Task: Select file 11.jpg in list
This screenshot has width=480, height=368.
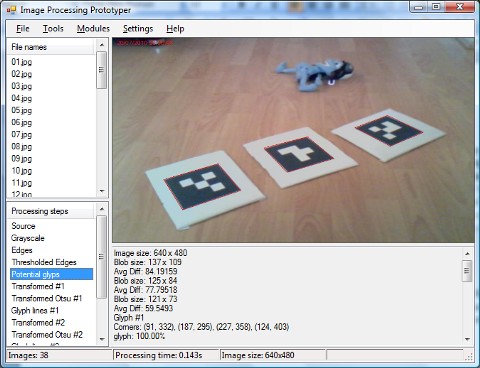Action: point(22,183)
